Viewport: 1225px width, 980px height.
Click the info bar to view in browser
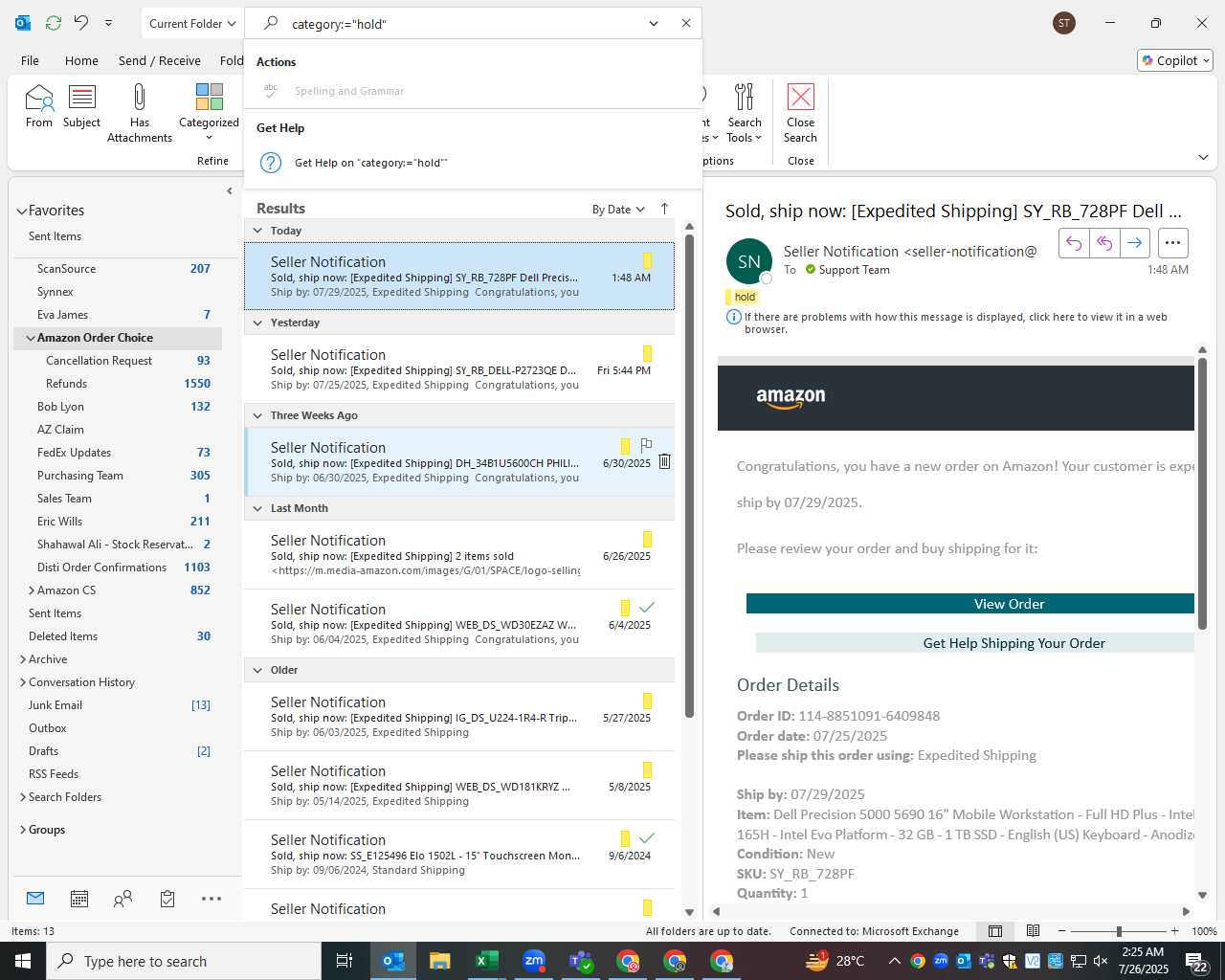956,323
